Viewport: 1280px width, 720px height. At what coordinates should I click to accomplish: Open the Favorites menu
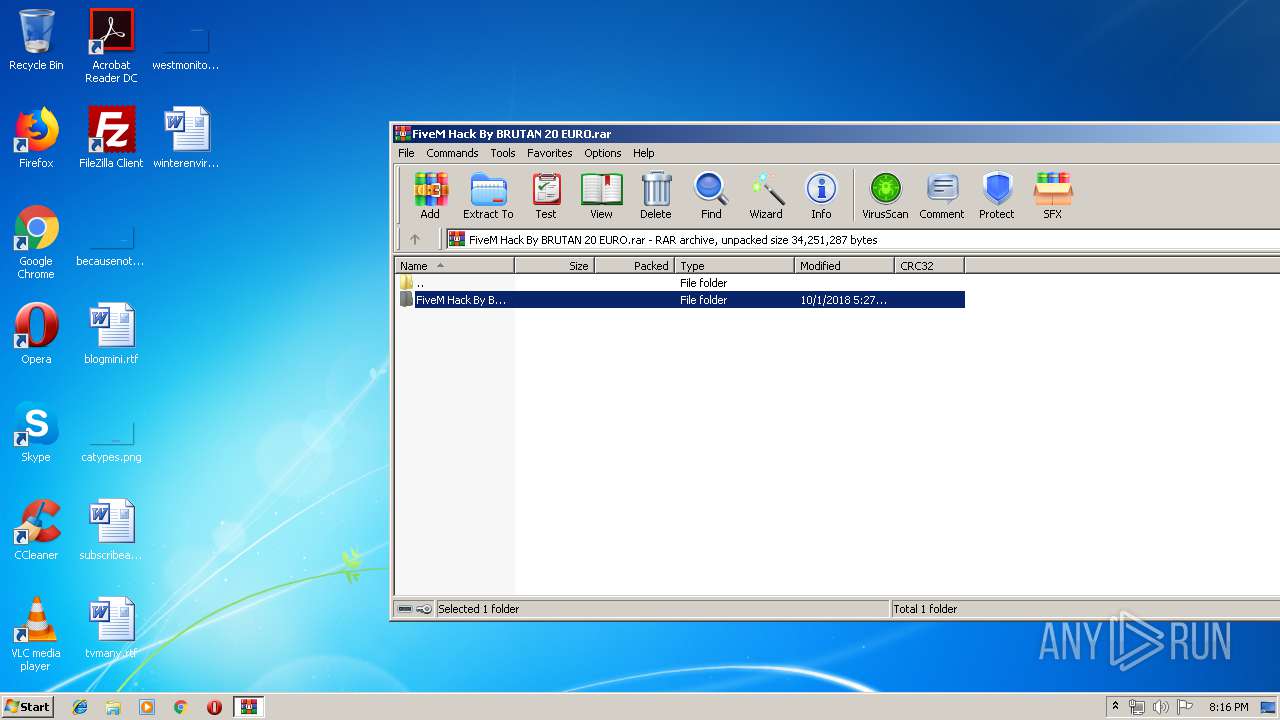coord(550,153)
